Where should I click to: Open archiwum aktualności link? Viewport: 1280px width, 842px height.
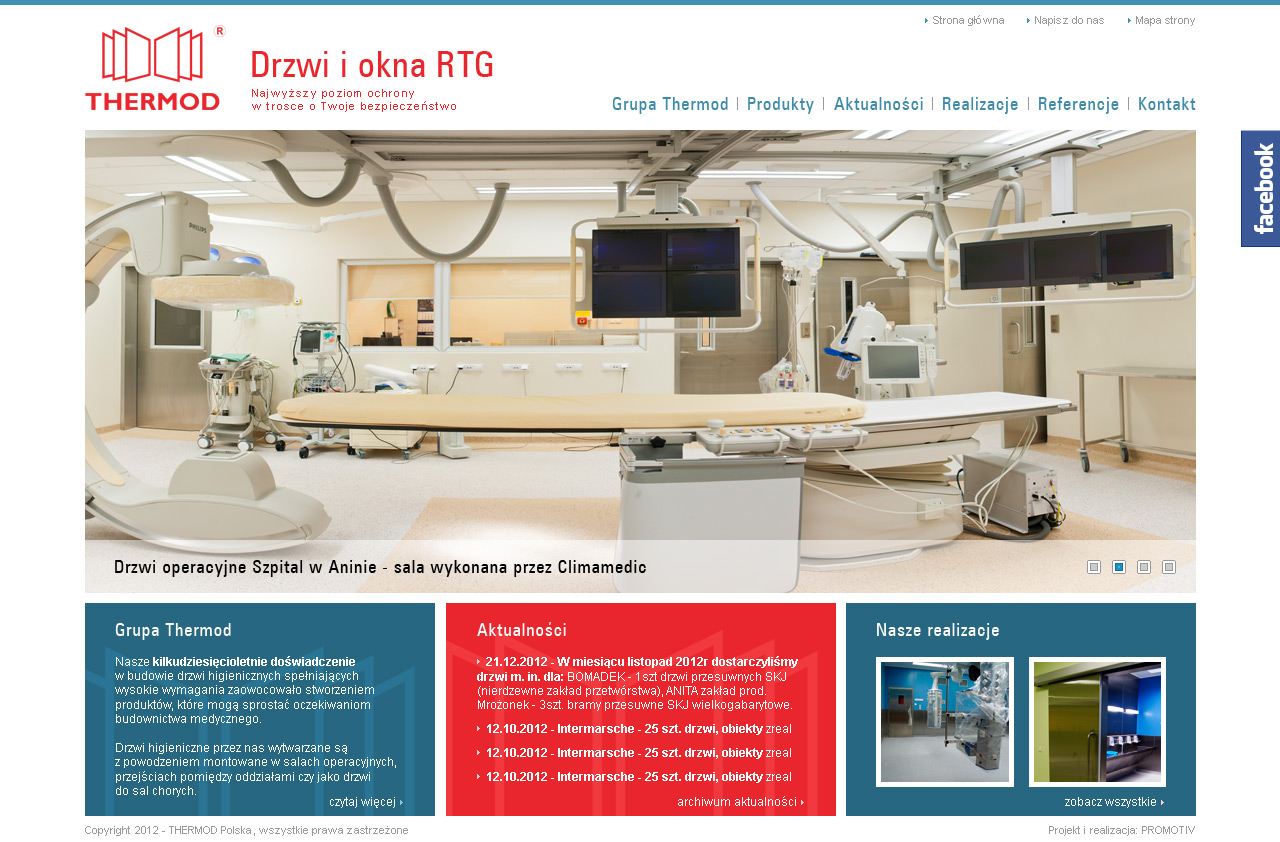tap(738, 801)
